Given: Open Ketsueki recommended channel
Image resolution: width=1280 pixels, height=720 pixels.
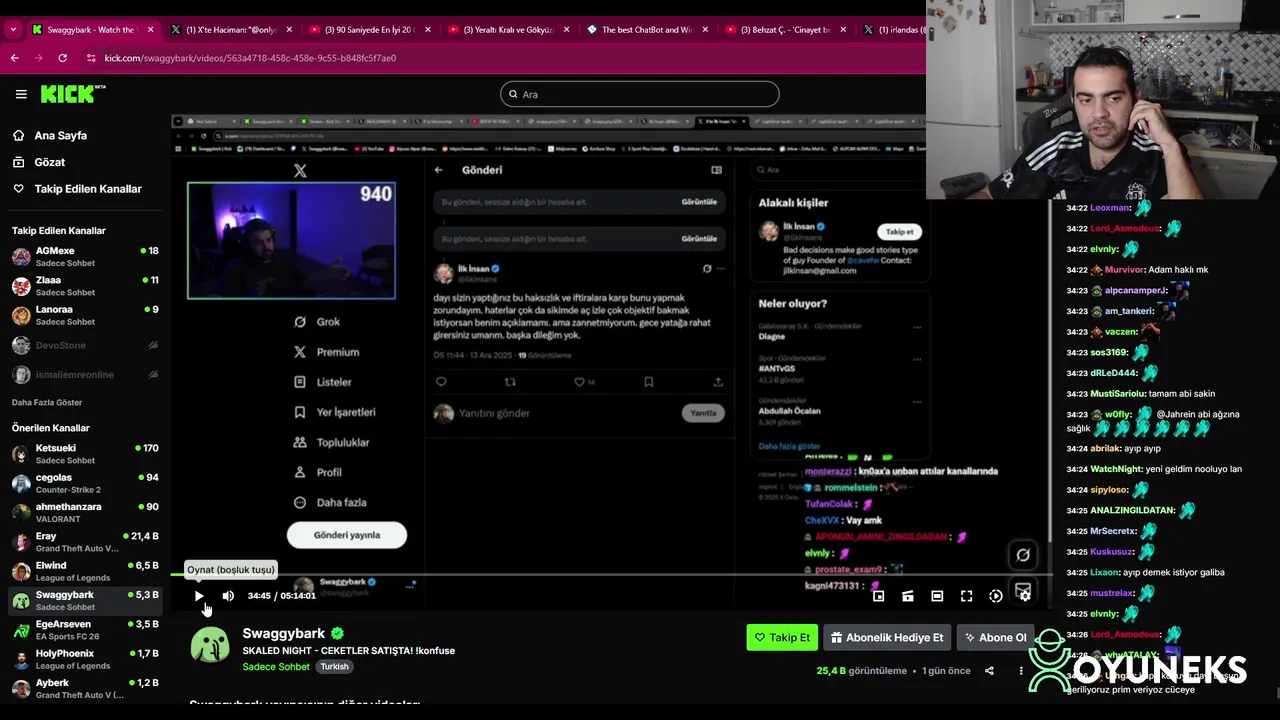Looking at the screenshot, I should 85,454.
